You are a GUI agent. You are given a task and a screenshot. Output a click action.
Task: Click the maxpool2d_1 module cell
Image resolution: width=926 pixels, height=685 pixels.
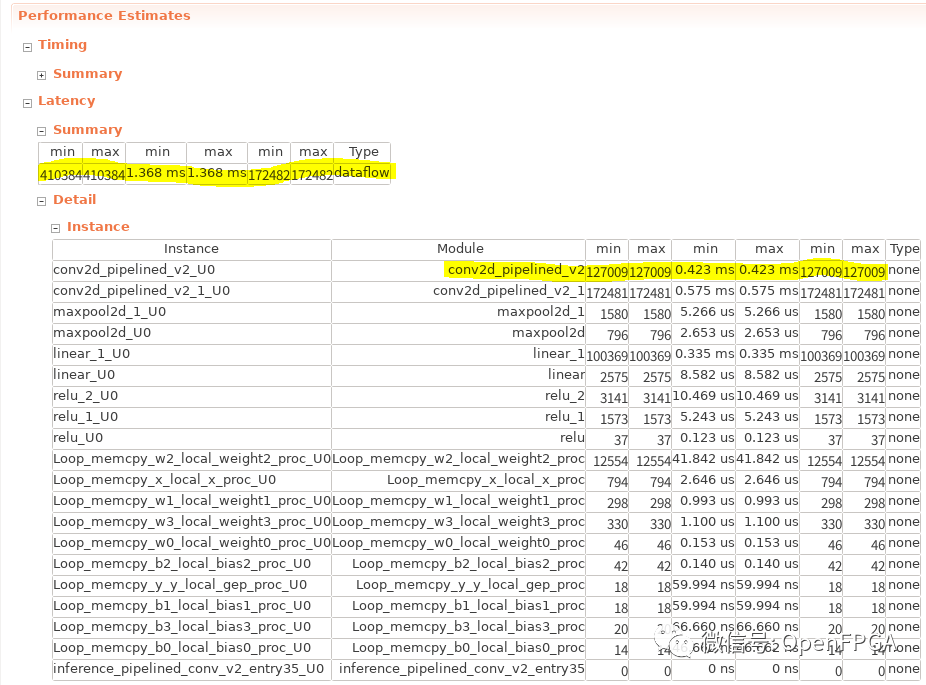coord(459,312)
